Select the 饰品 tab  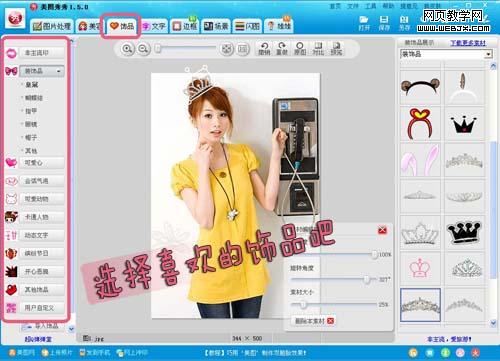tap(122, 26)
